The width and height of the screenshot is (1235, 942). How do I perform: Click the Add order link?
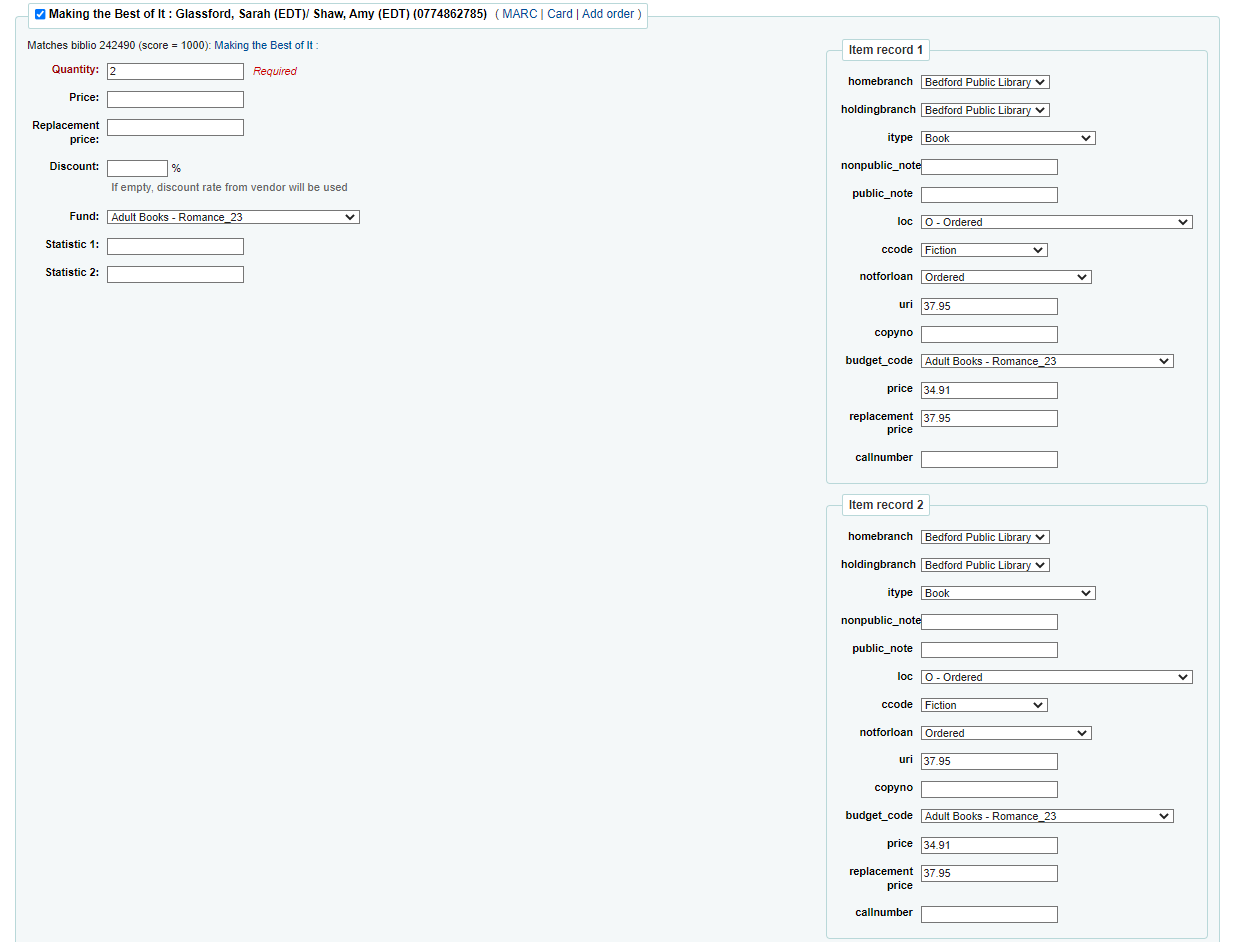pyautogui.click(x=608, y=14)
